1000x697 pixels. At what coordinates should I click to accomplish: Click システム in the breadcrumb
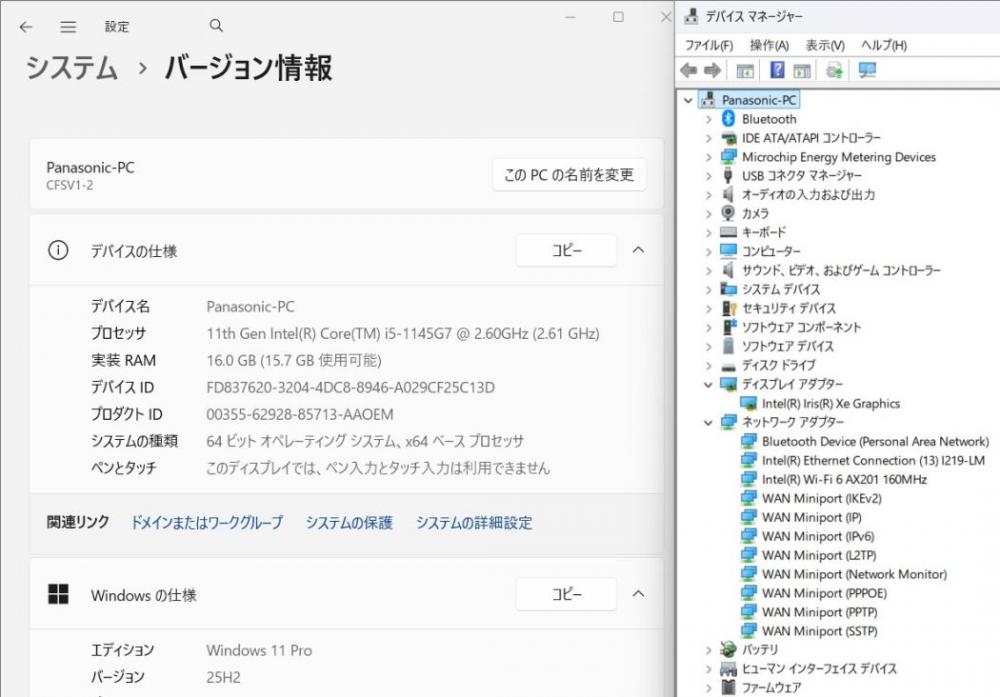pos(71,68)
